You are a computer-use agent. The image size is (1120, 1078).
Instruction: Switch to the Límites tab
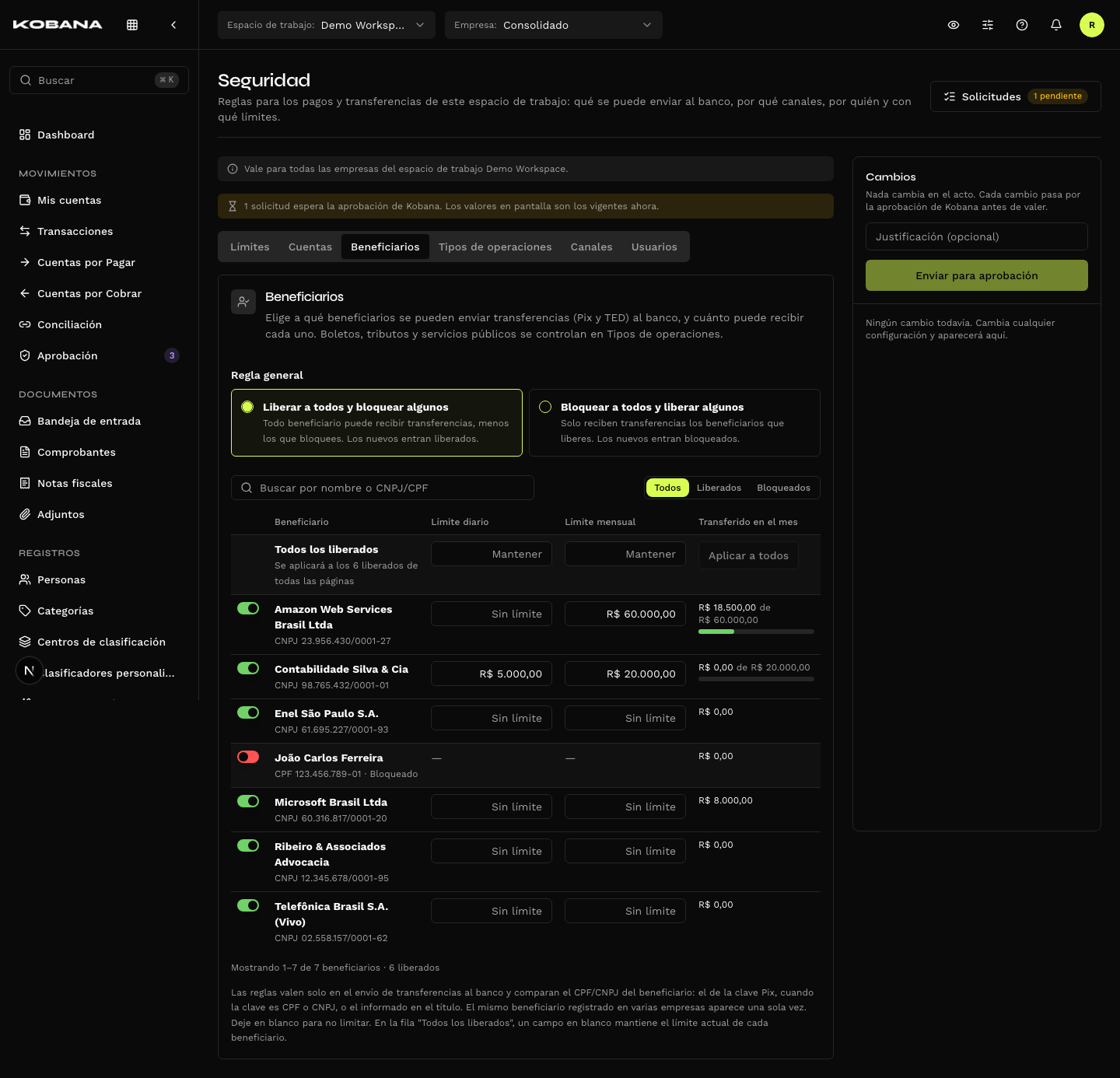250,247
